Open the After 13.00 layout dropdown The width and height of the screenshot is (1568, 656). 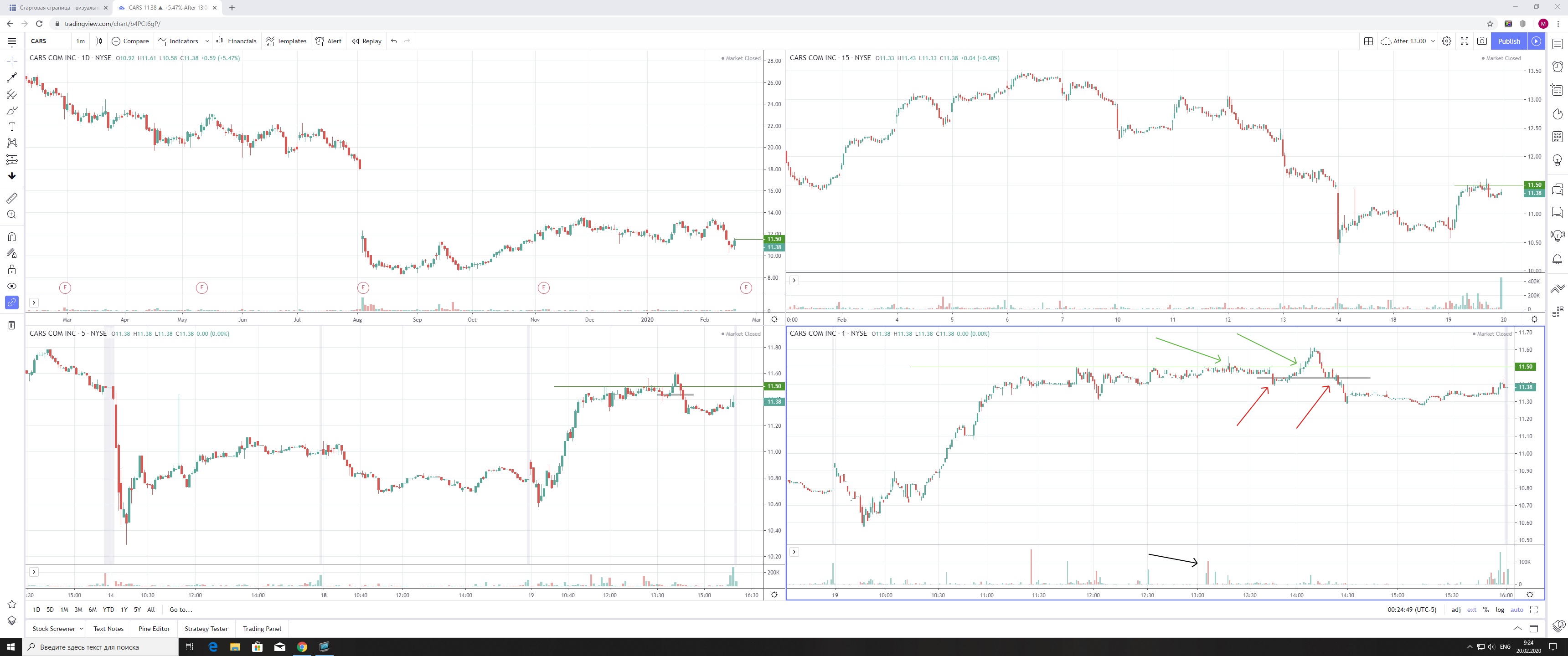[x=1433, y=41]
